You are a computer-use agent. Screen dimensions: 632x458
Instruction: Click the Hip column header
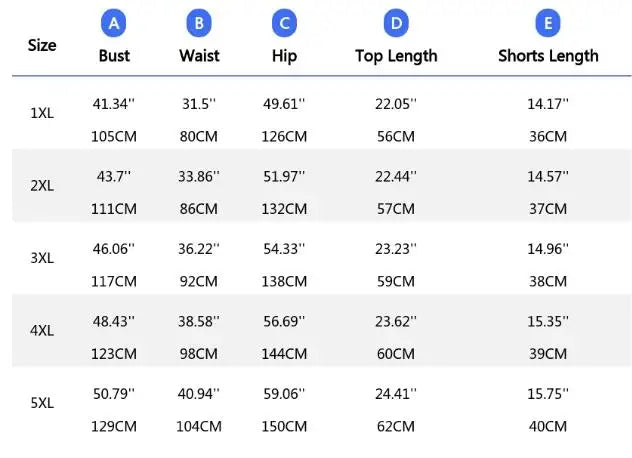pyautogui.click(x=284, y=56)
